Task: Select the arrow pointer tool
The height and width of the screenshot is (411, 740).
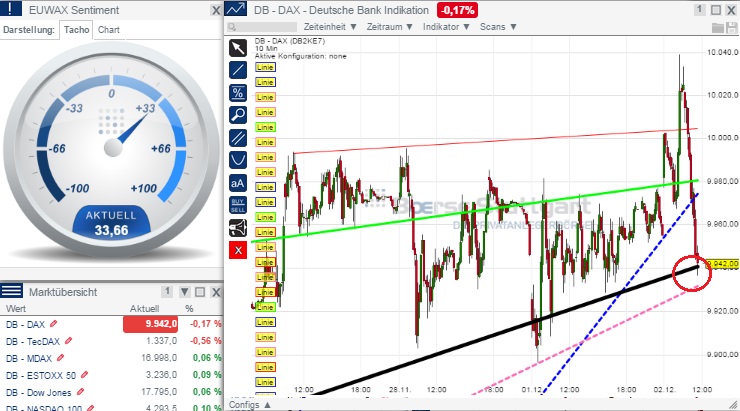Action: (x=238, y=48)
